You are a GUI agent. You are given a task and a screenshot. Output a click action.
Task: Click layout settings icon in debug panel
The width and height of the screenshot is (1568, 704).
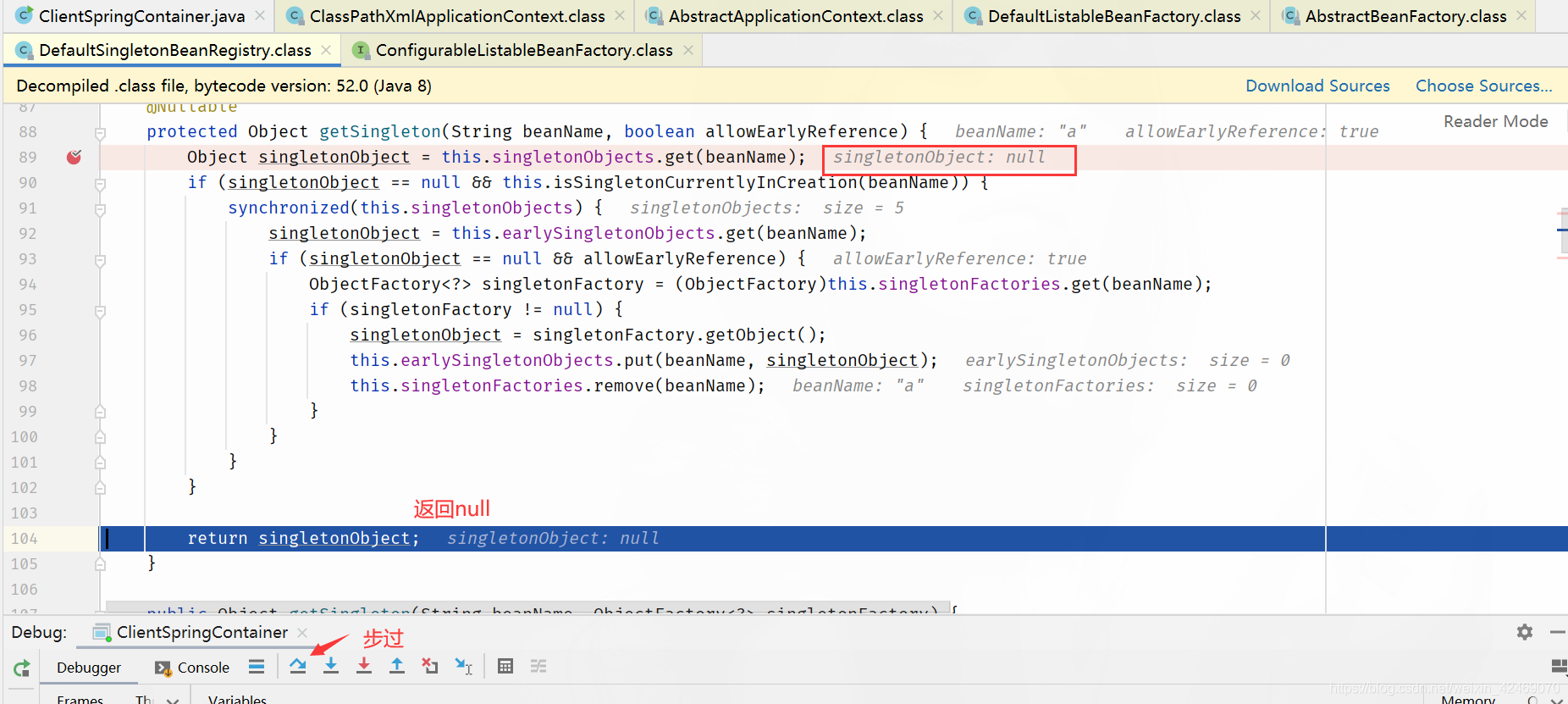tap(1558, 667)
